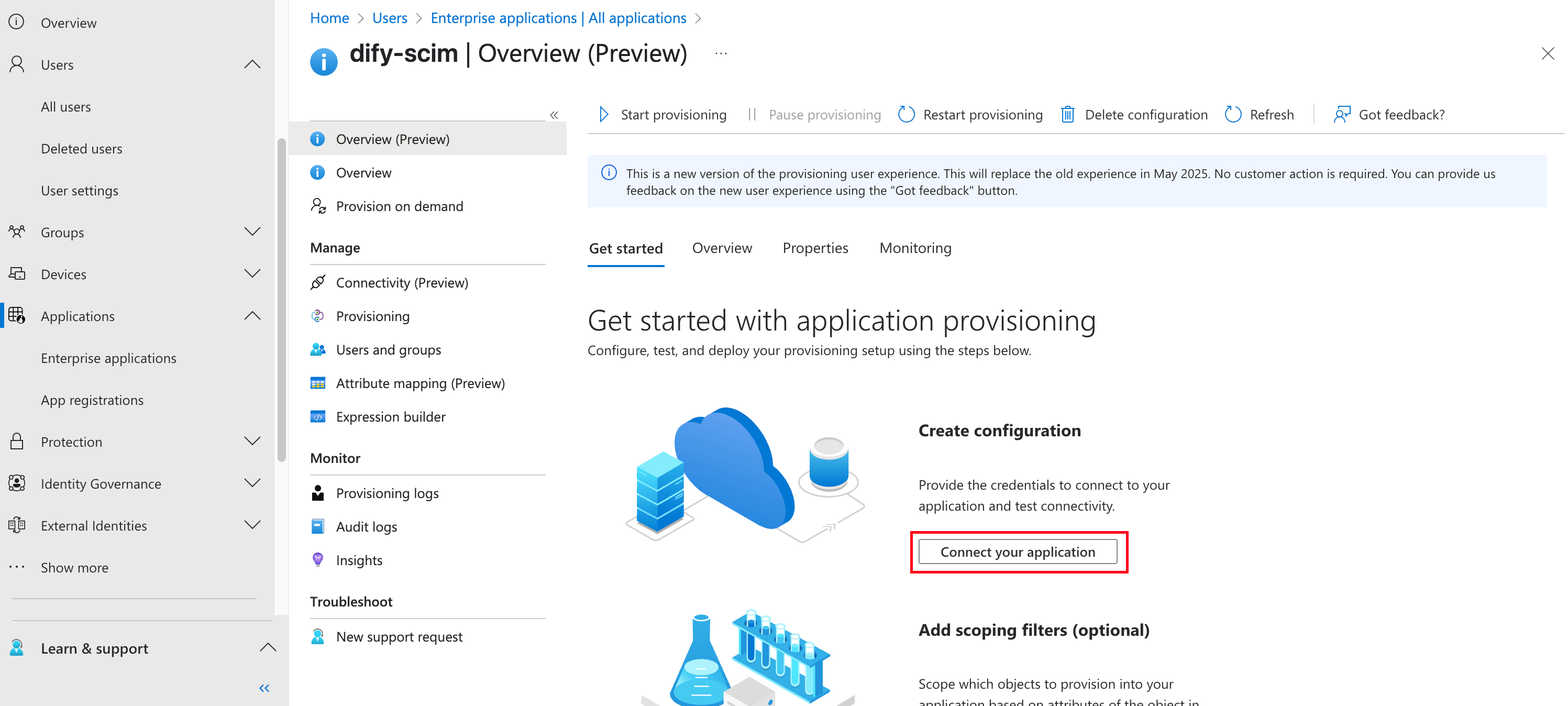This screenshot has height=706, width=1568.
Task: Go to Users breadcrumb link
Action: point(390,18)
